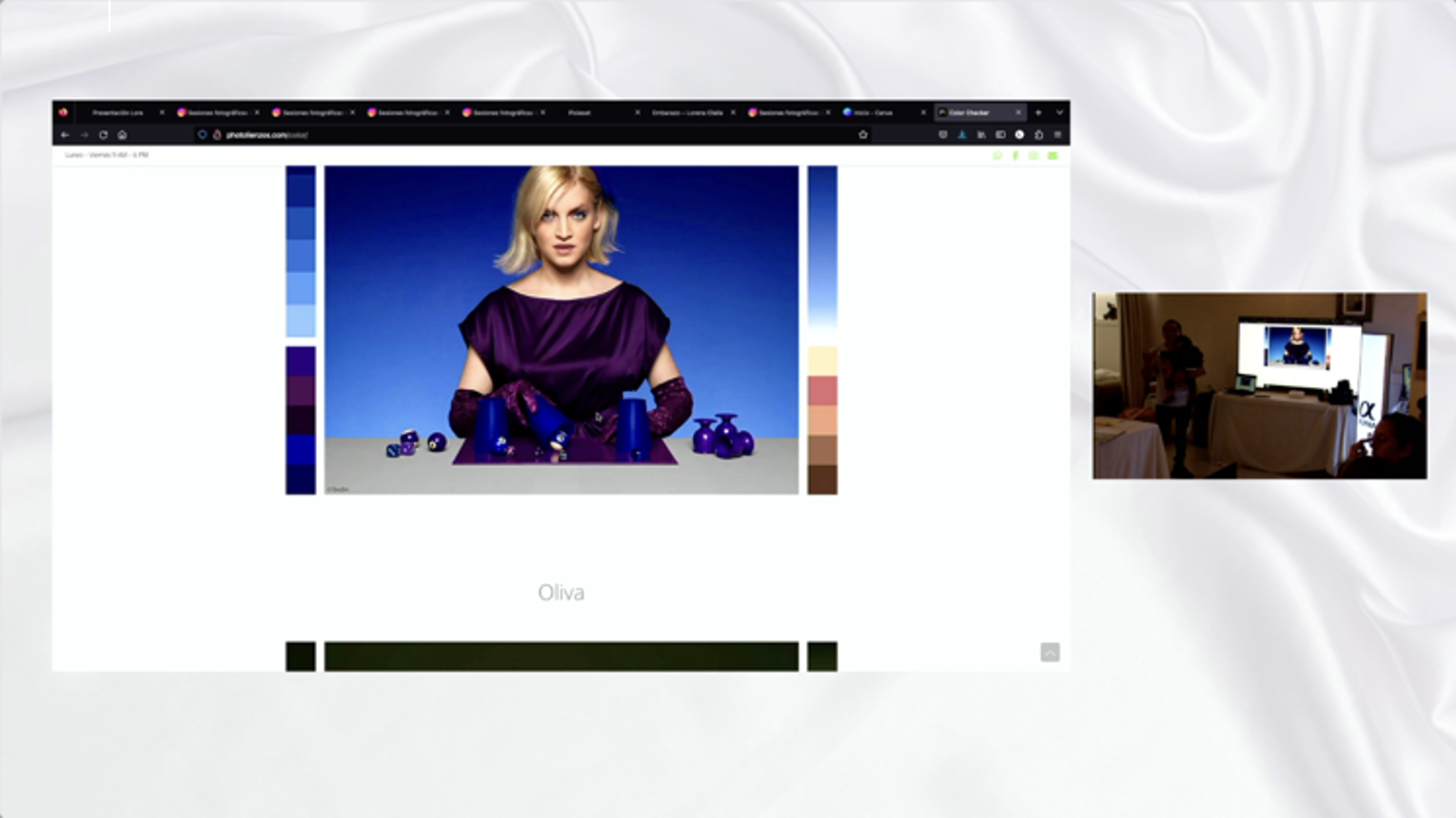Open a new browser tab
The width and height of the screenshot is (1456, 818).
[x=1038, y=112]
